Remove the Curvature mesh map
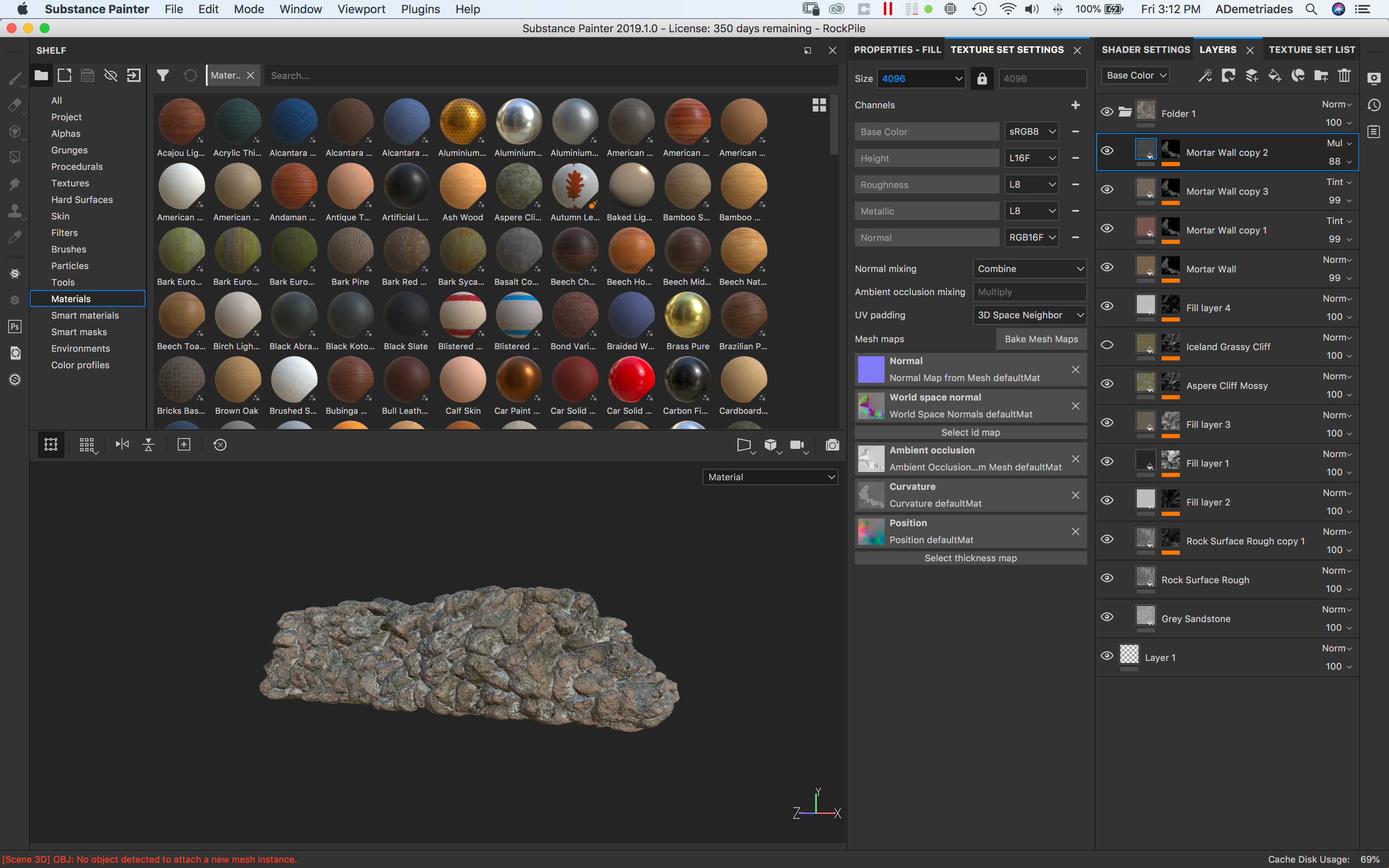Viewport: 1389px width, 868px height. pos(1076,495)
